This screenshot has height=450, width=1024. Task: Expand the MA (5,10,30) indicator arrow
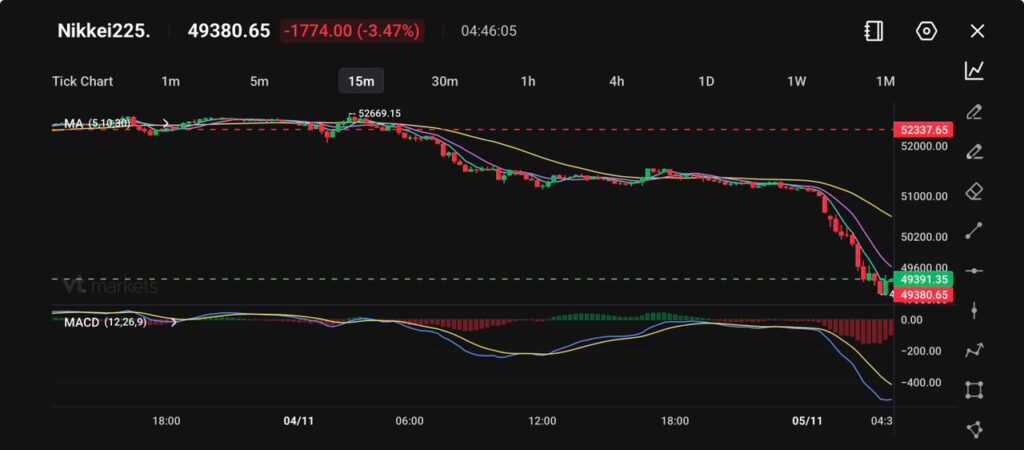[x=166, y=124]
